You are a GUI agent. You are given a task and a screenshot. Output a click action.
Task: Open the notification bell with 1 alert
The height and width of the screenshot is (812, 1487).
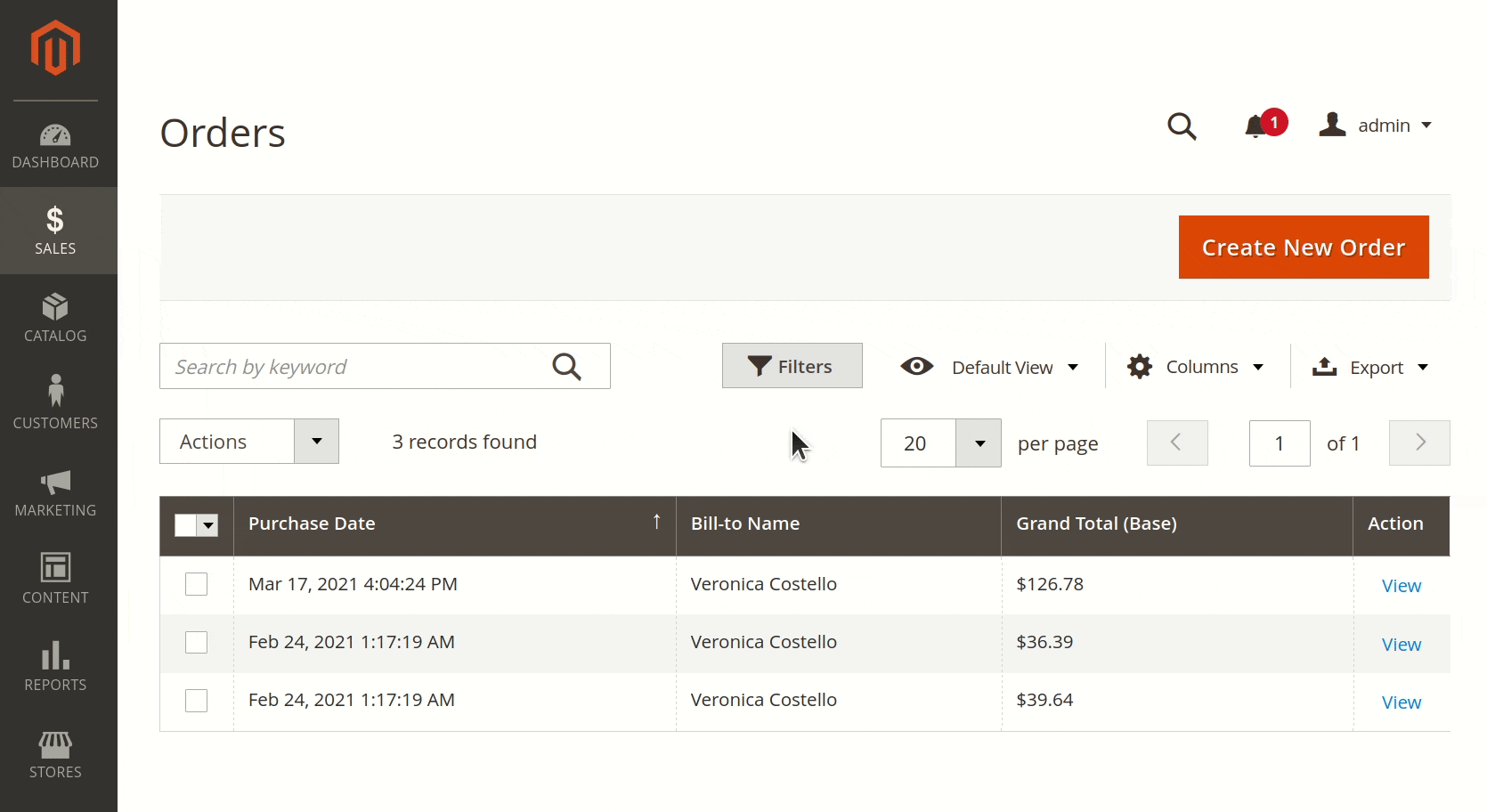click(x=1258, y=126)
